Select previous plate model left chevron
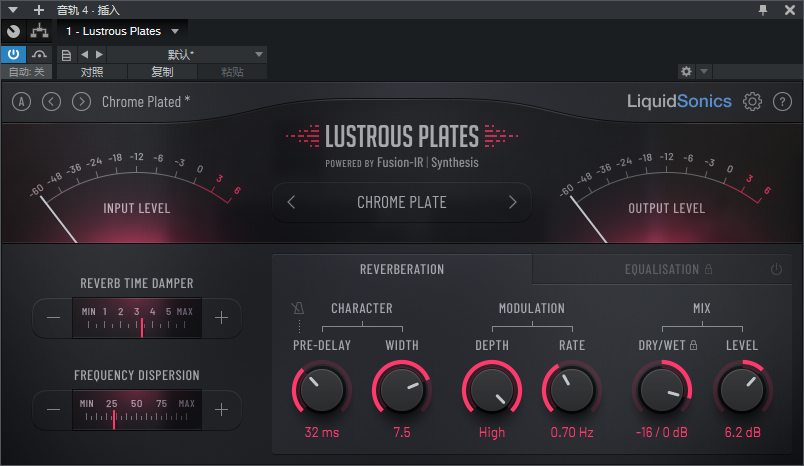The image size is (804, 466). [x=291, y=202]
